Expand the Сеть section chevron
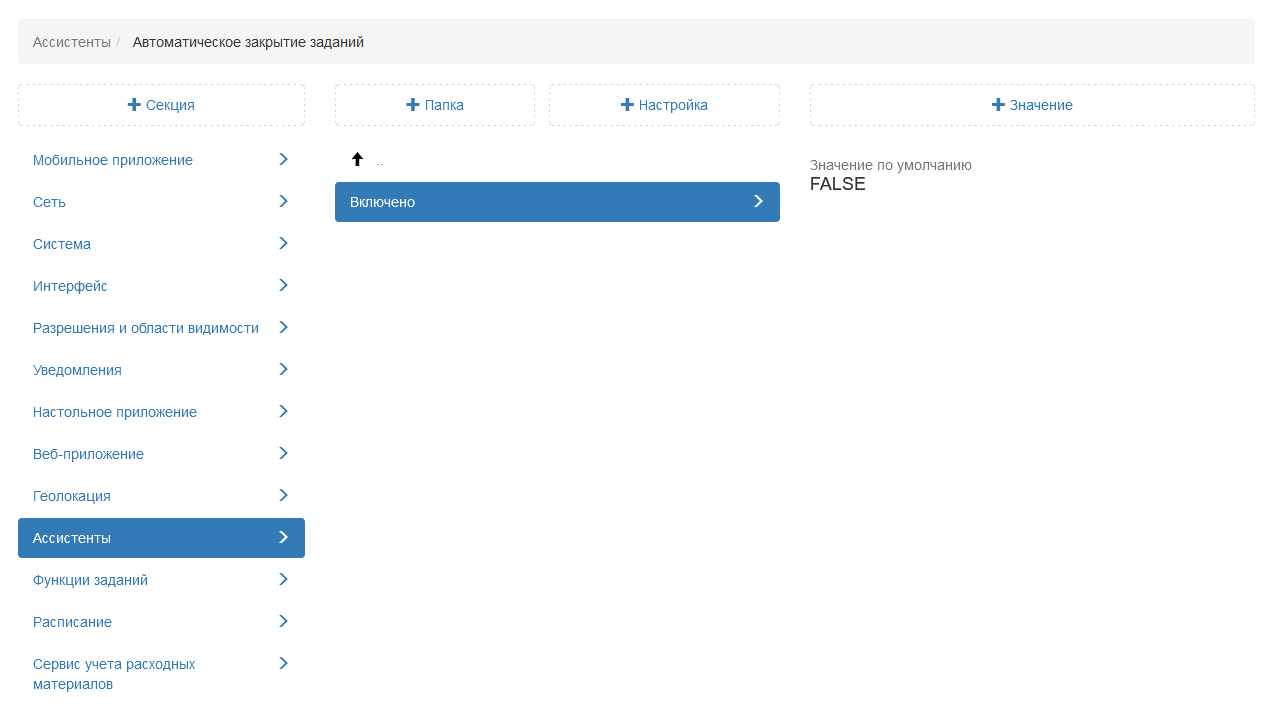1273x723 pixels. click(x=283, y=202)
